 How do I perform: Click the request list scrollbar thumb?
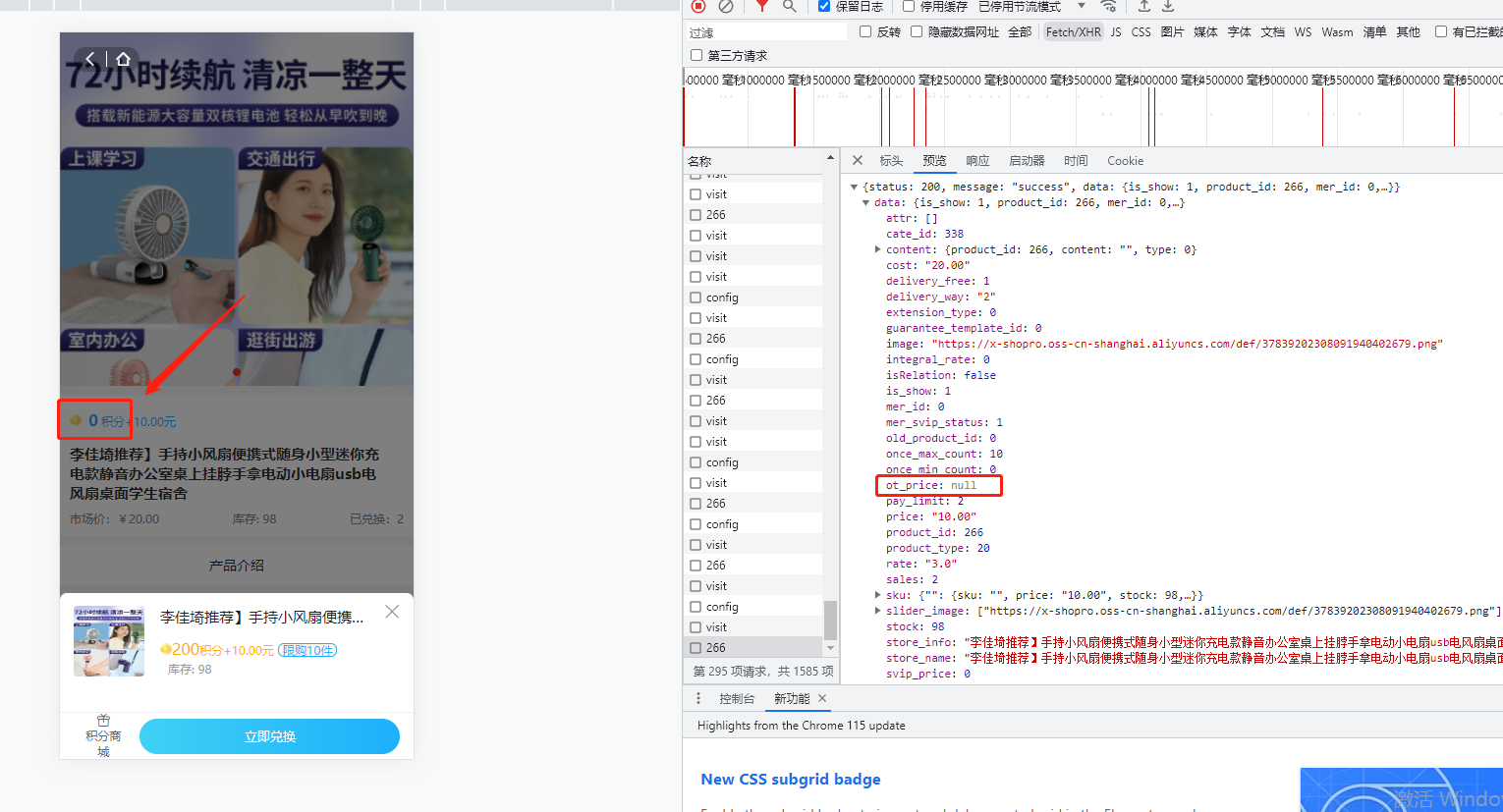pyautogui.click(x=830, y=620)
